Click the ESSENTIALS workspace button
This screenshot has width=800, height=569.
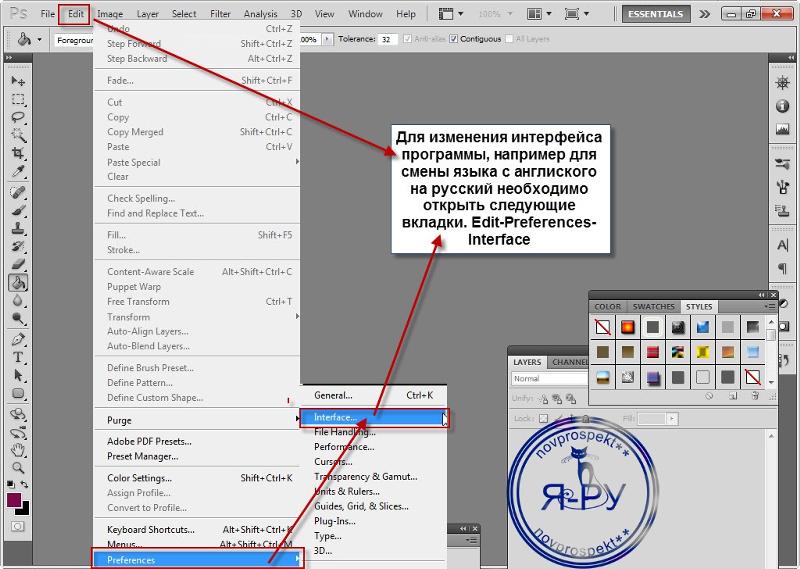pos(656,14)
